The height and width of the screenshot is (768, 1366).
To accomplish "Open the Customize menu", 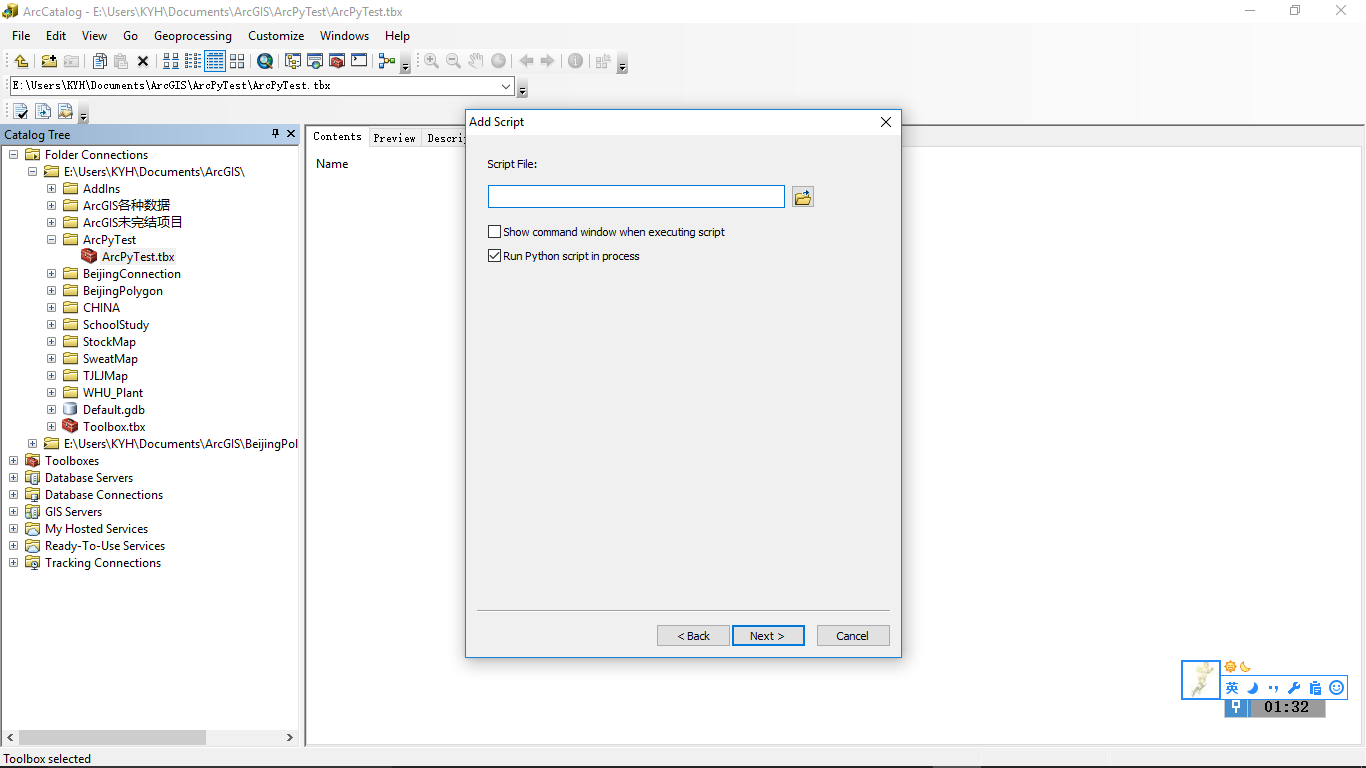I will coord(276,36).
